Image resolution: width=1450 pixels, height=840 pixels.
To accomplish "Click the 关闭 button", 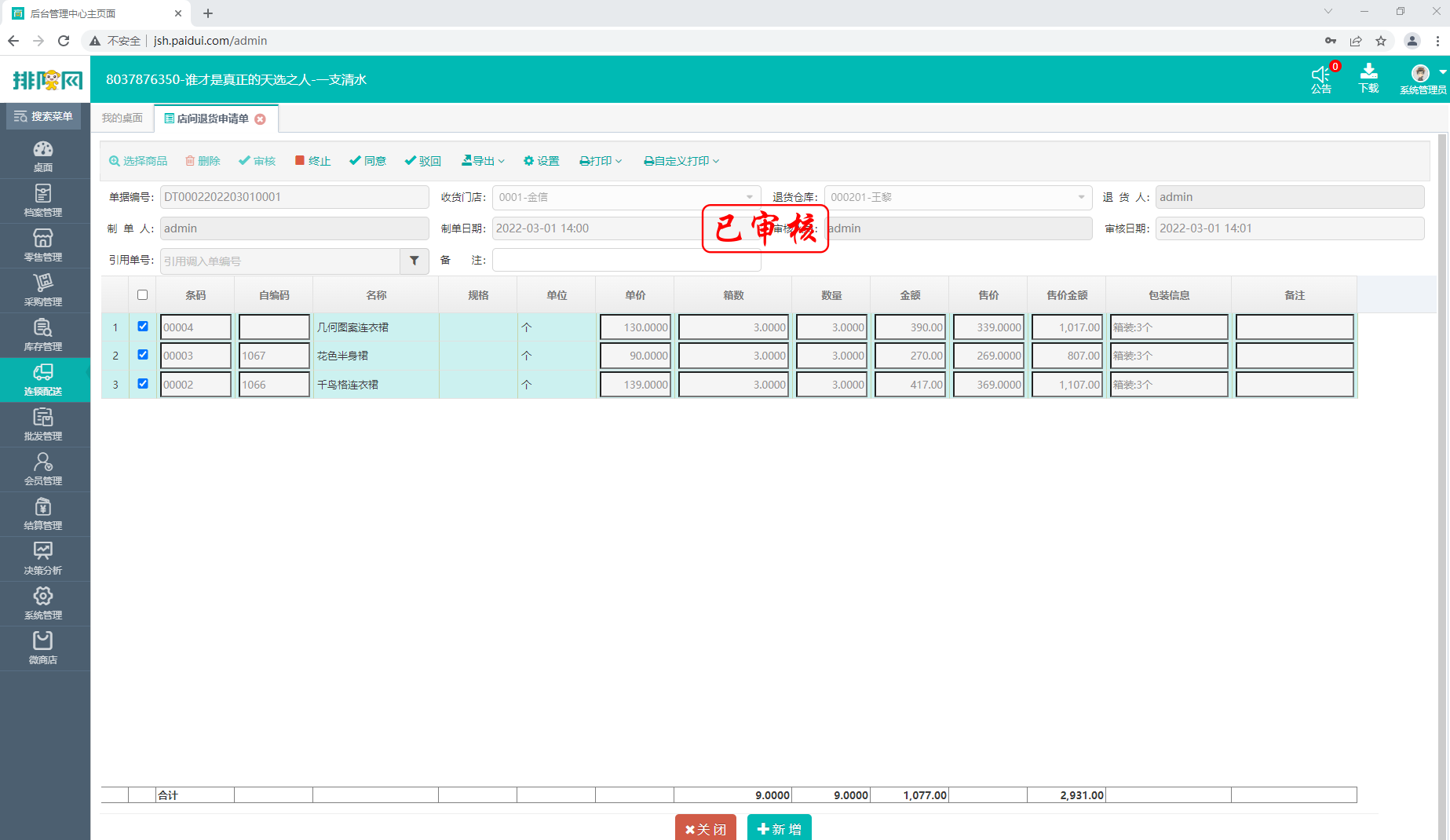I will (705, 828).
